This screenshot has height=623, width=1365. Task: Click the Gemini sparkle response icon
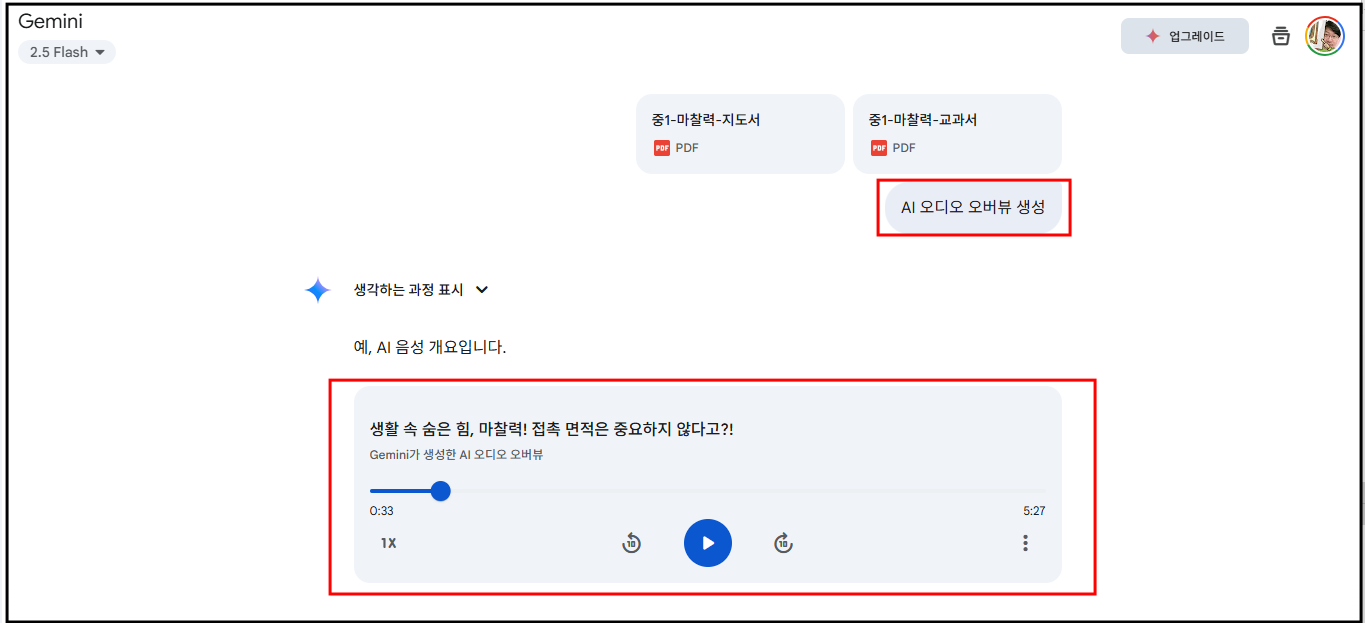click(318, 290)
